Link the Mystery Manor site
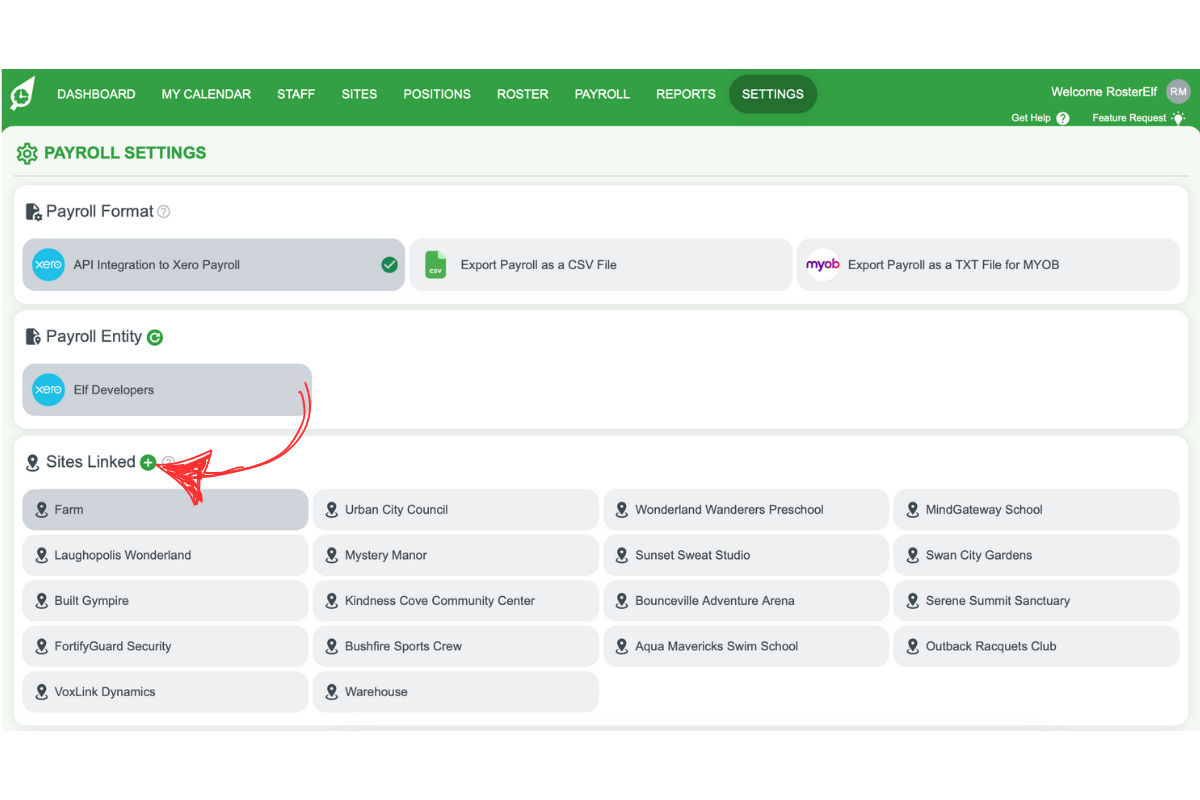The width and height of the screenshot is (1200, 800). point(456,555)
